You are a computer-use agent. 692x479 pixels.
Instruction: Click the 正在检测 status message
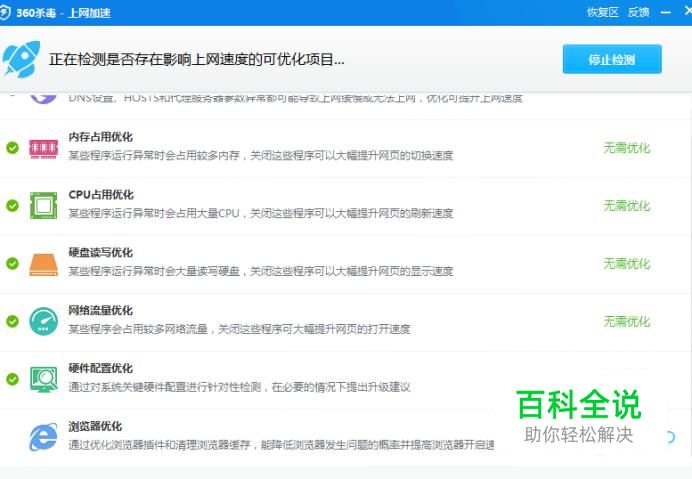click(197, 59)
